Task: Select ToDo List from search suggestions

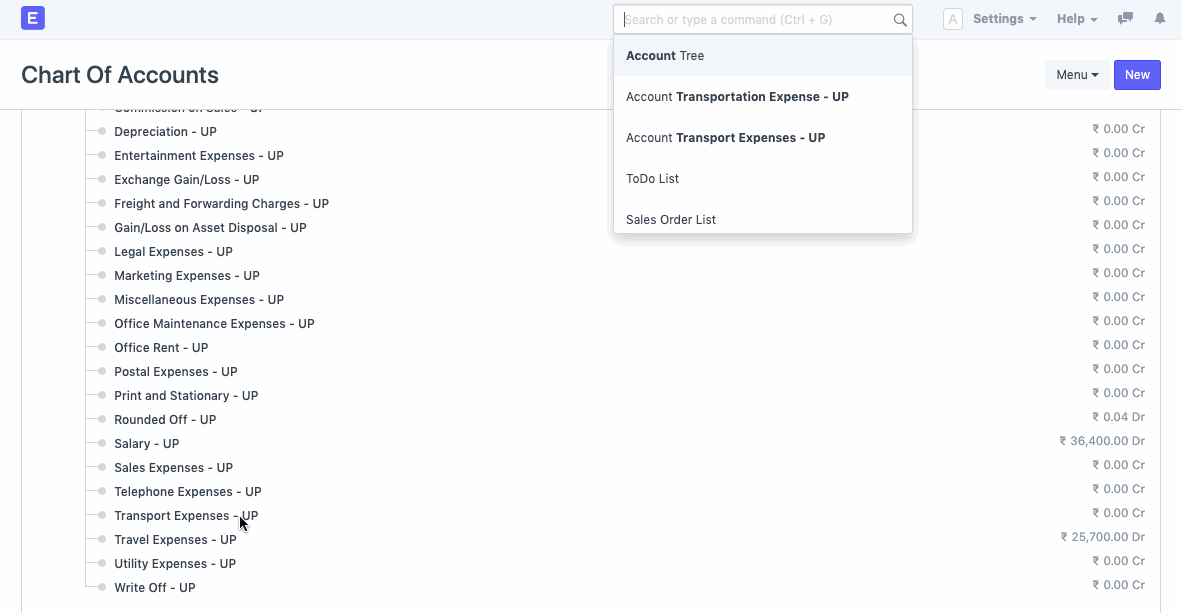Action: point(652,178)
